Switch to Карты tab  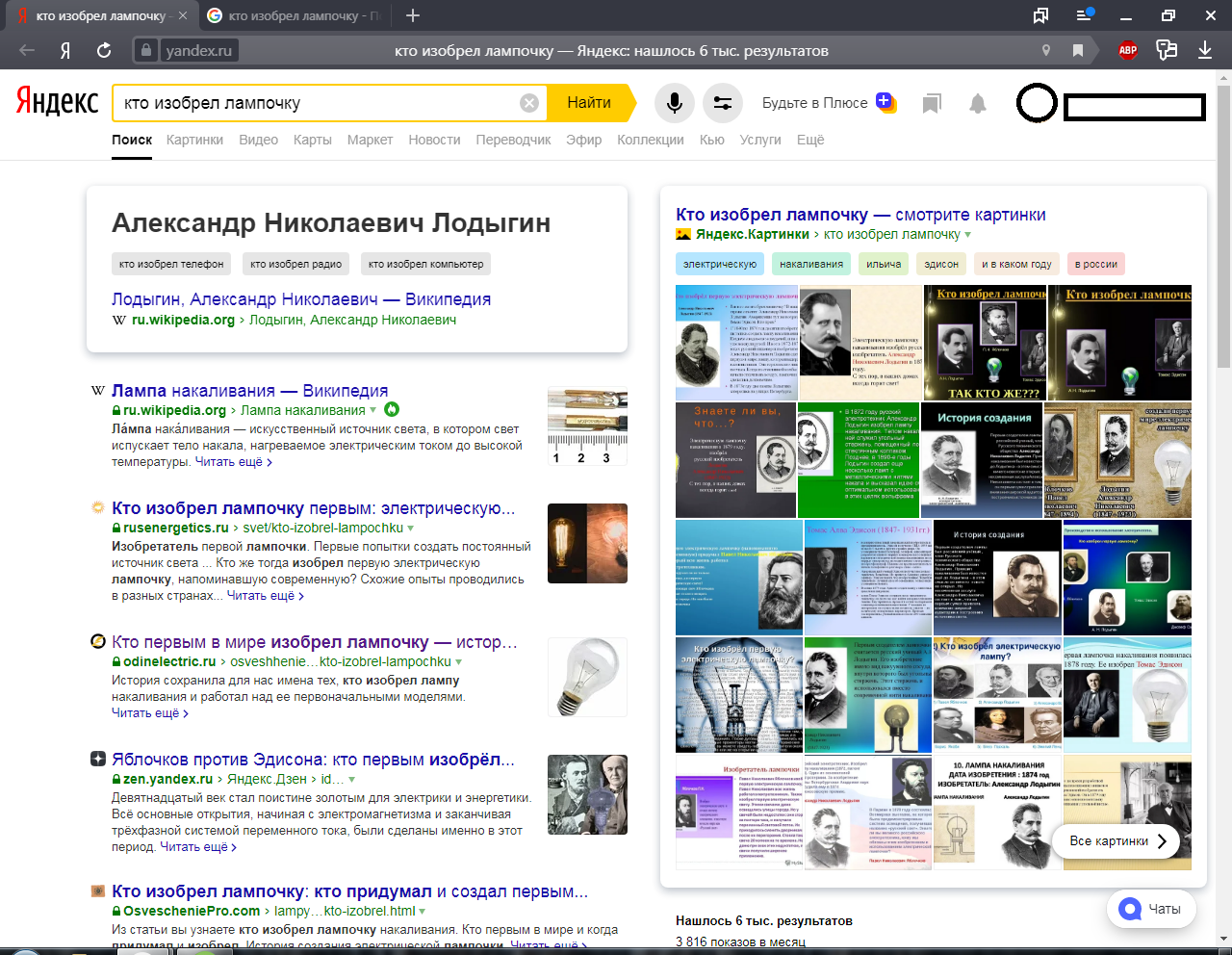pos(312,140)
